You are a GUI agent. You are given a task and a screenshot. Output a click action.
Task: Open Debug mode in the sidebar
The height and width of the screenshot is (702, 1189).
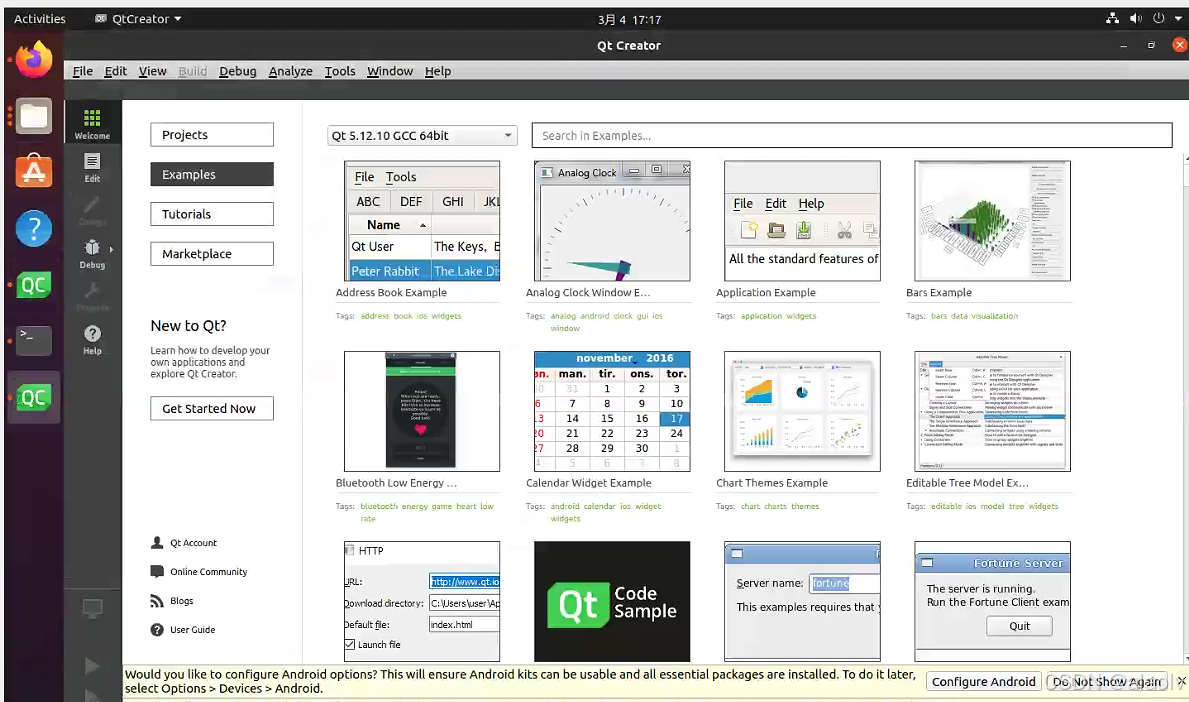[x=92, y=254]
